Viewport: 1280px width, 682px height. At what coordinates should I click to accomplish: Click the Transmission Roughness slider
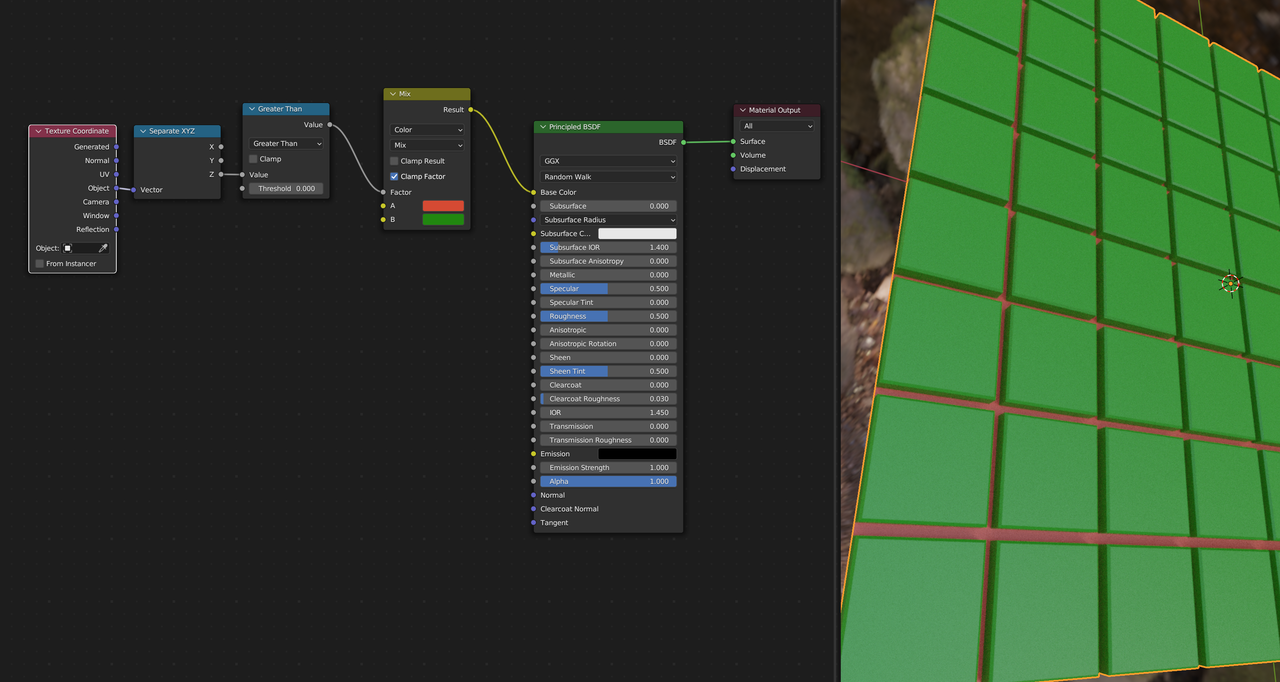point(608,440)
